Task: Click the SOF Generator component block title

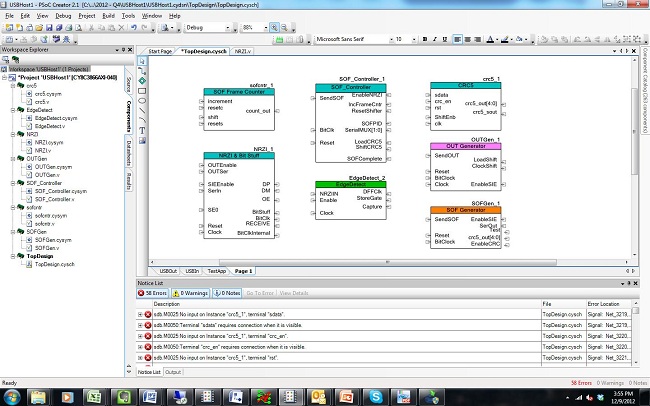Action: [x=466, y=210]
